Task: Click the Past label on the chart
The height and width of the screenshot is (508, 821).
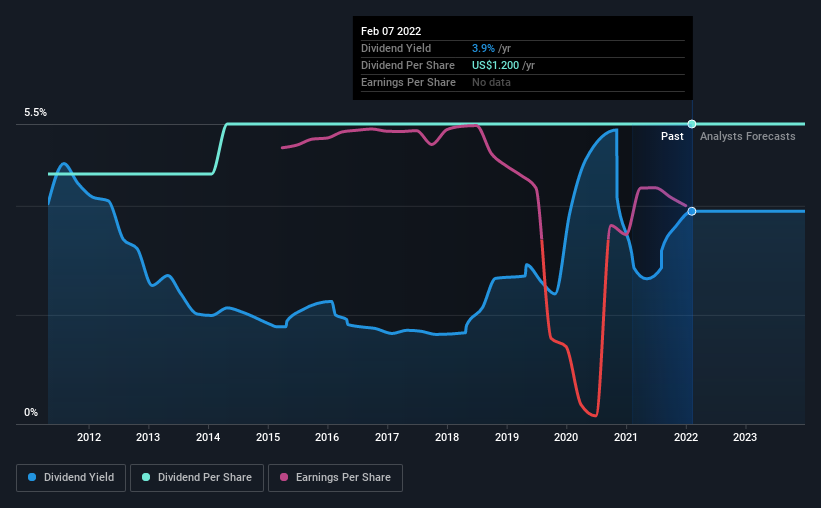Action: point(672,136)
